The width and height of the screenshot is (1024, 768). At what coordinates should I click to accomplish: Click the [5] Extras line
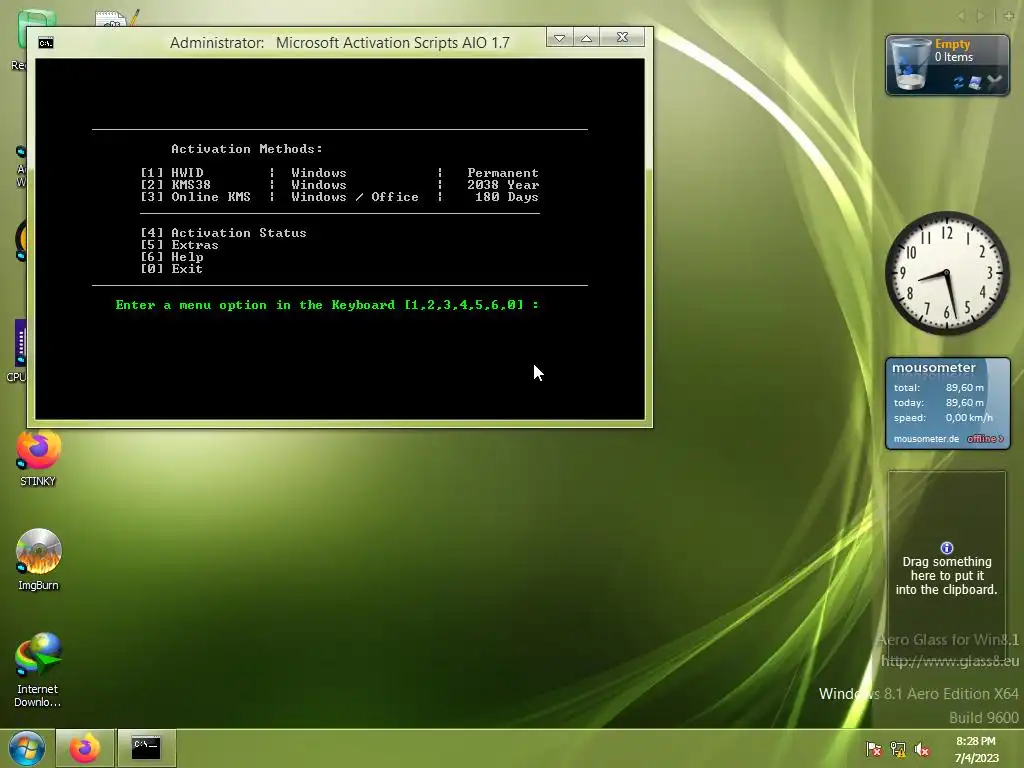pos(180,245)
